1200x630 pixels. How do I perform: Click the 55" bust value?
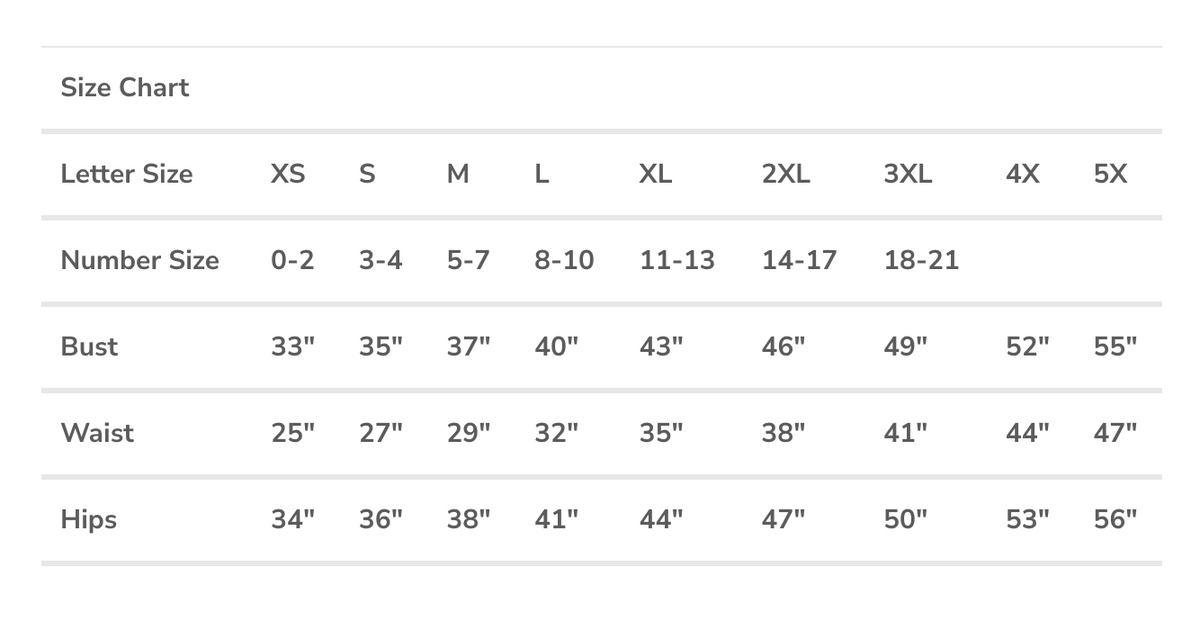point(1116,347)
